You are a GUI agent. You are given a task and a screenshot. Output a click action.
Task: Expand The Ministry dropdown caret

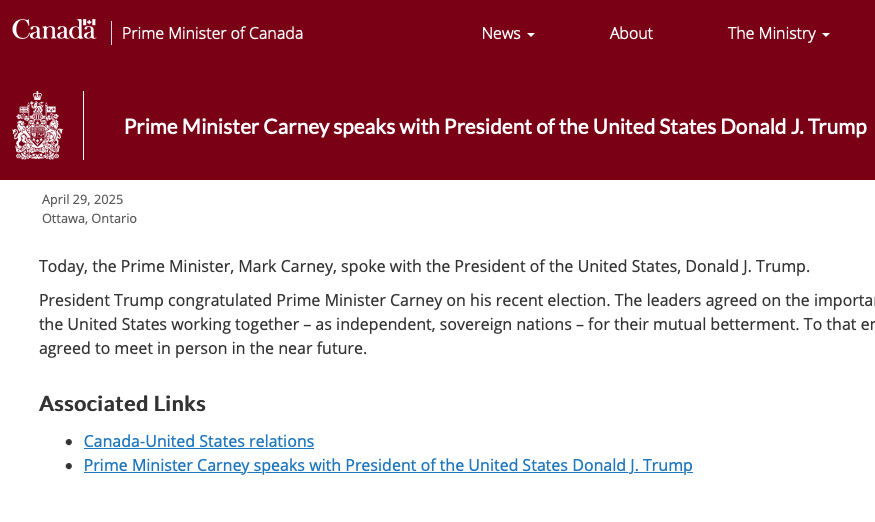tap(826, 35)
